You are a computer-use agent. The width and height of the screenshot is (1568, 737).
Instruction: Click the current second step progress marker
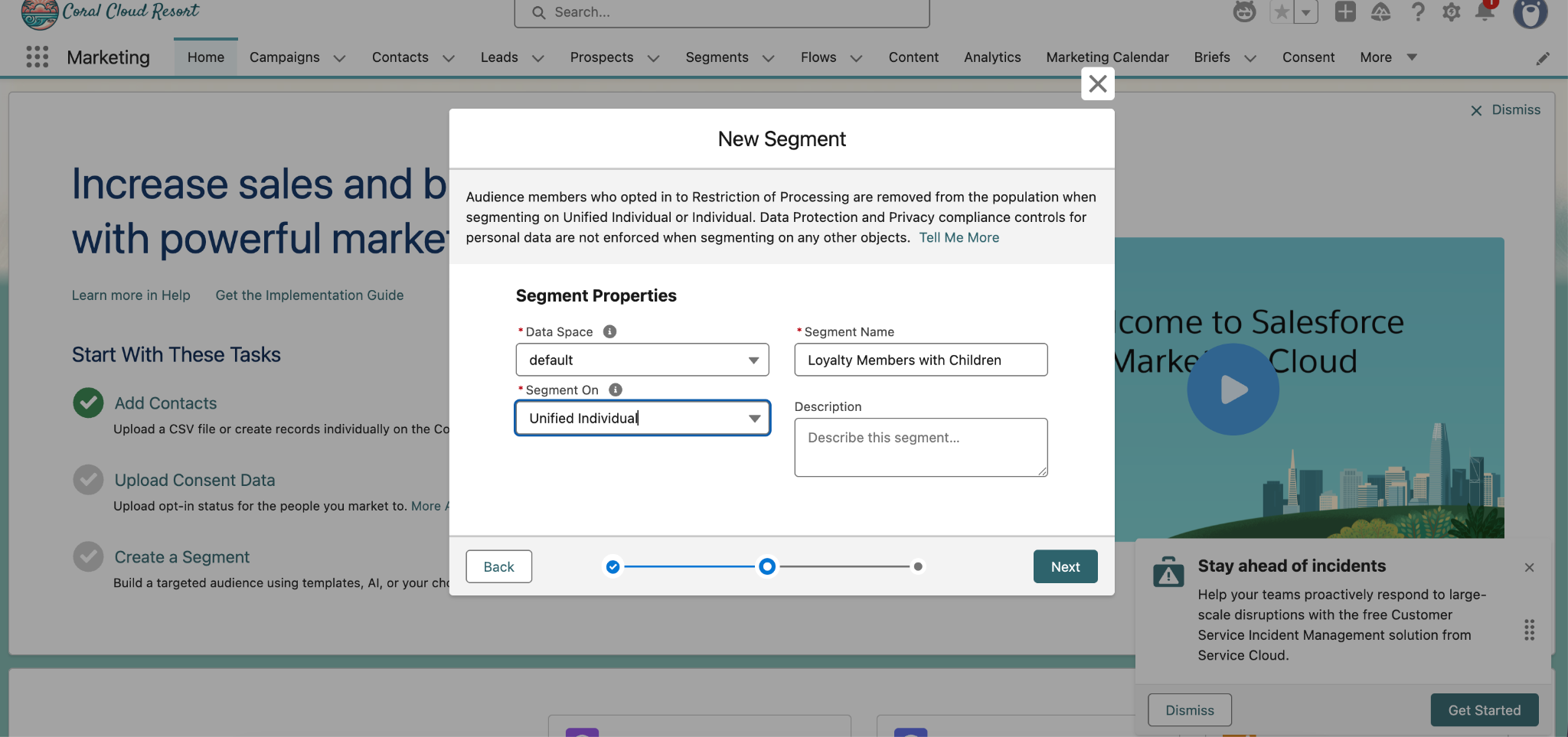click(x=766, y=566)
